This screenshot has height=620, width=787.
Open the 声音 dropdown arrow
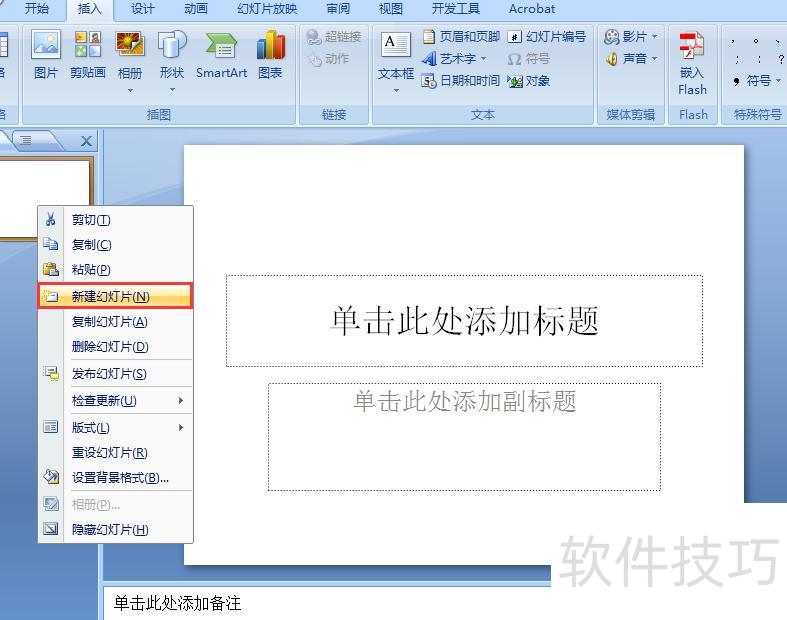(654, 59)
